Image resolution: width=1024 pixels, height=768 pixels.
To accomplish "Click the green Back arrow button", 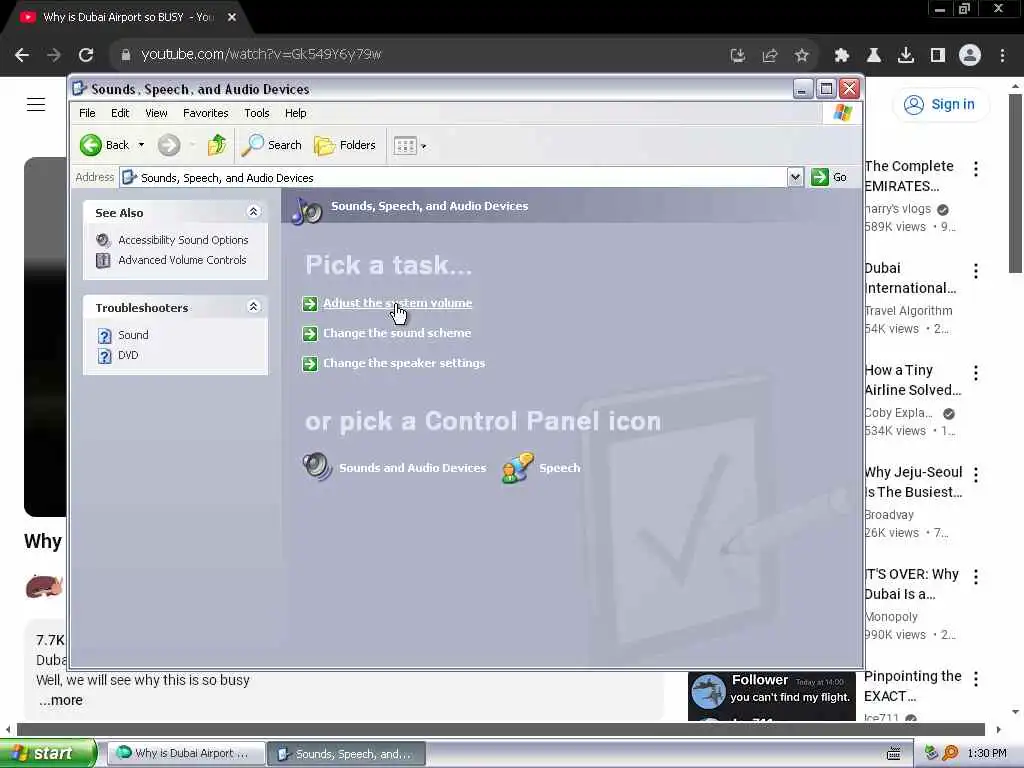I will pos(91,145).
